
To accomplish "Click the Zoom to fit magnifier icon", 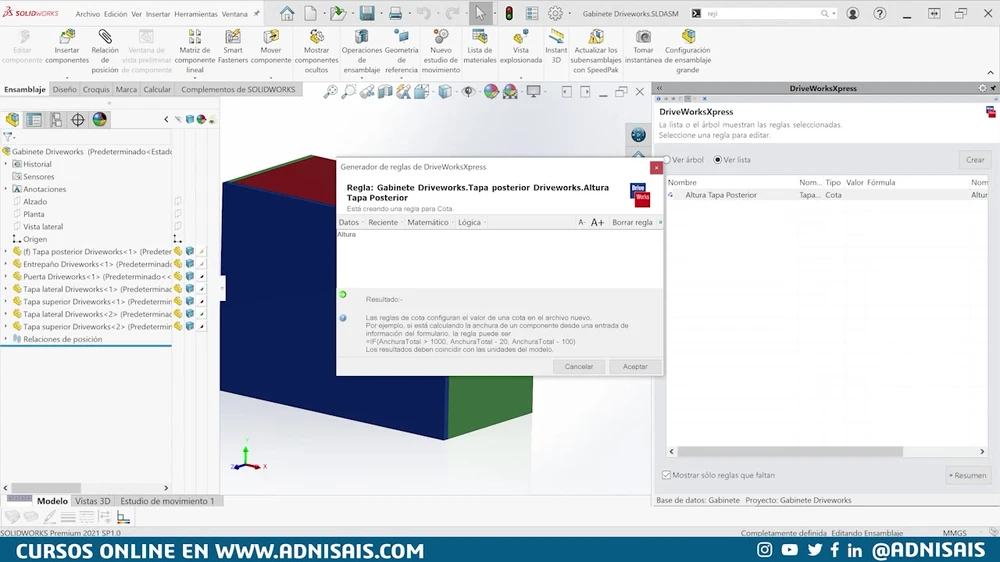I will click(330, 92).
